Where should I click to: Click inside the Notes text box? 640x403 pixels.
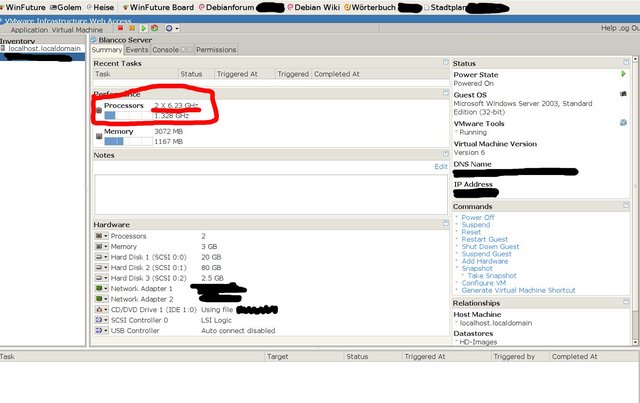pyautogui.click(x=271, y=195)
